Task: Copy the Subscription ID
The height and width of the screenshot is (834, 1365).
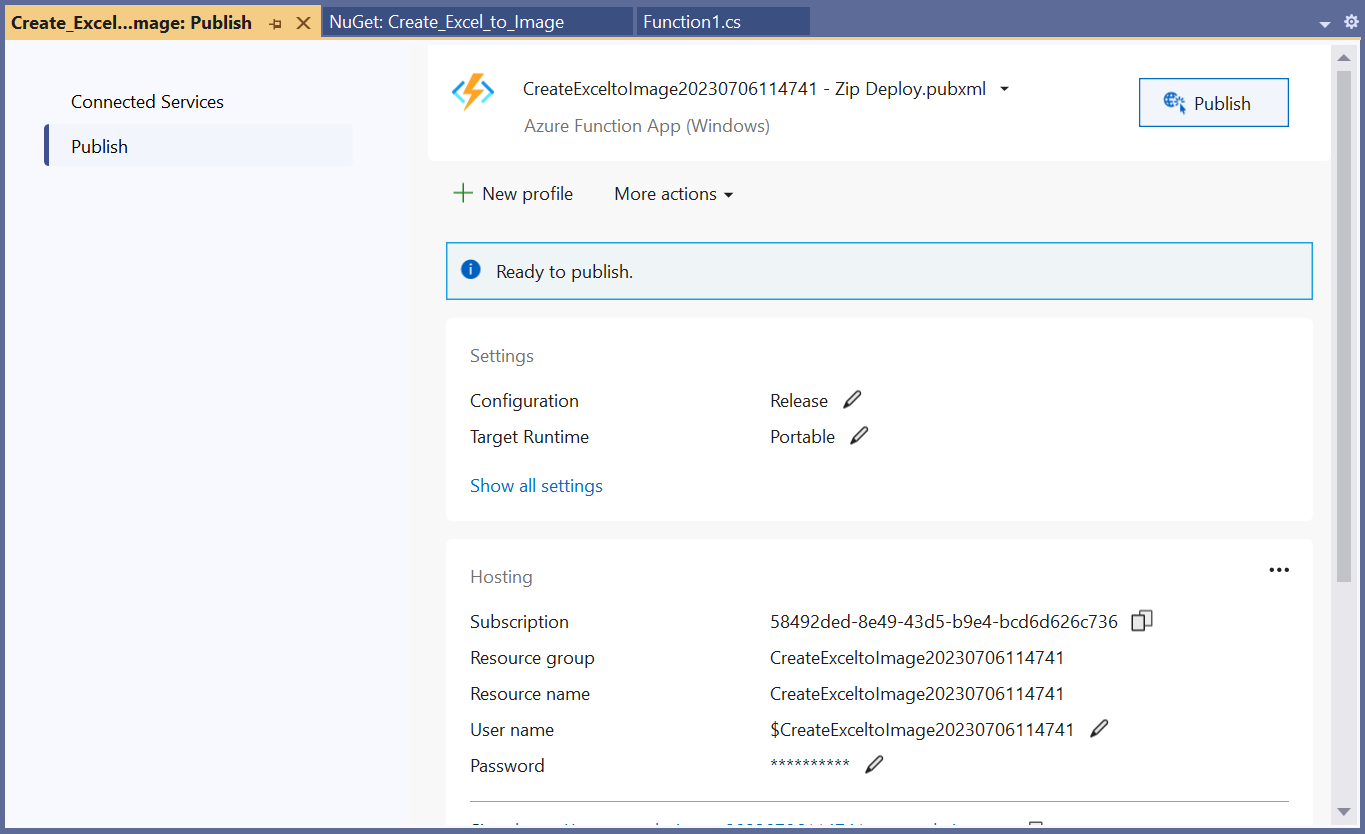Action: (1142, 621)
